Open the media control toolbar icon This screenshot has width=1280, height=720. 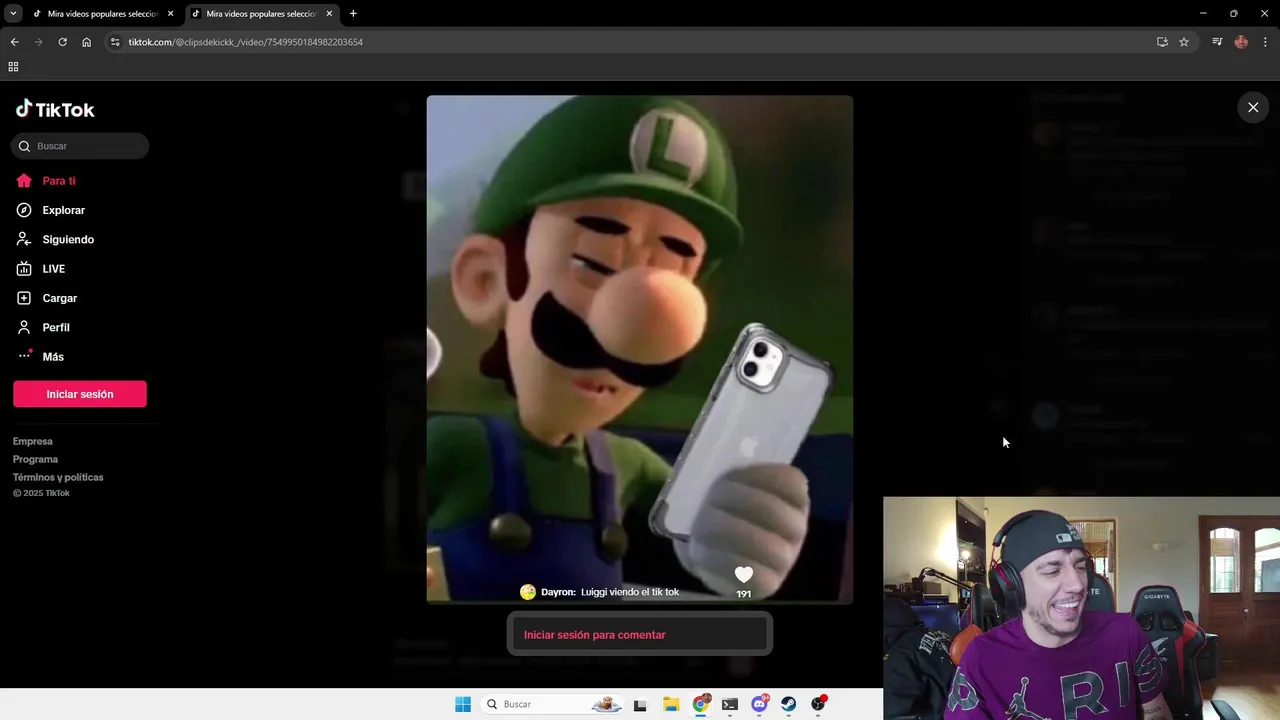pos(1217,42)
